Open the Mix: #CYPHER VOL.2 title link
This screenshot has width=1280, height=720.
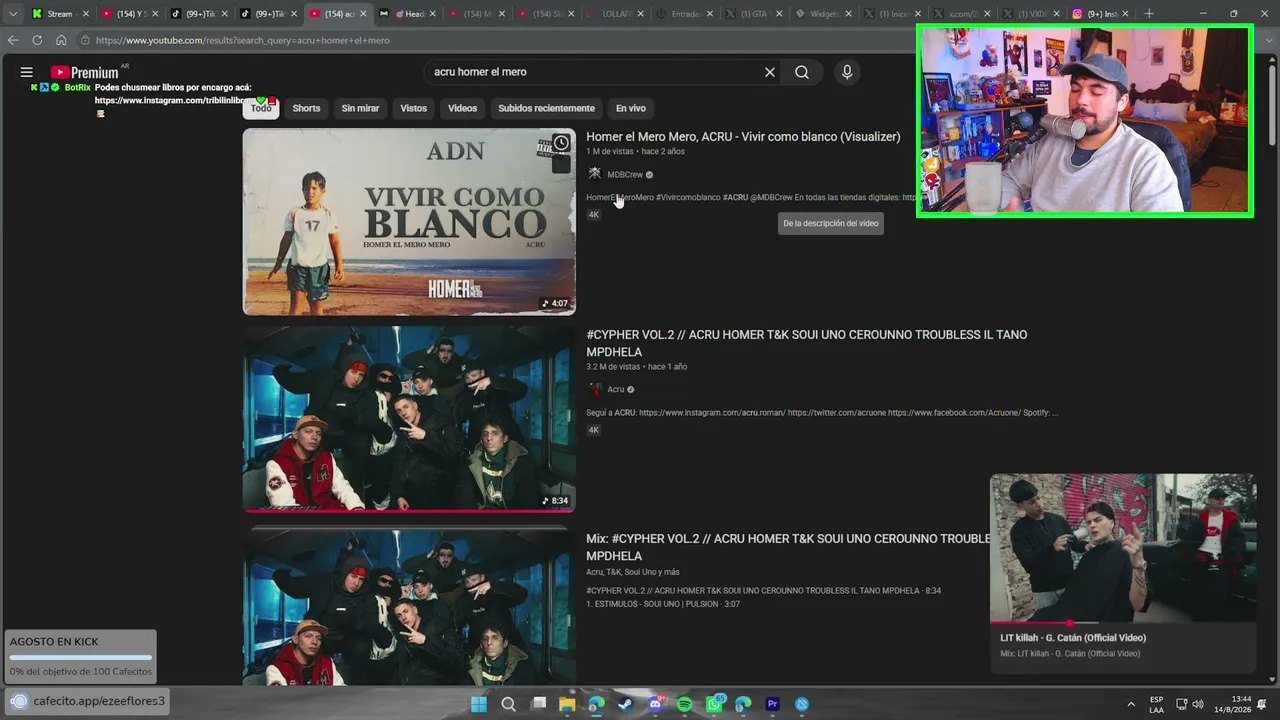(x=788, y=547)
